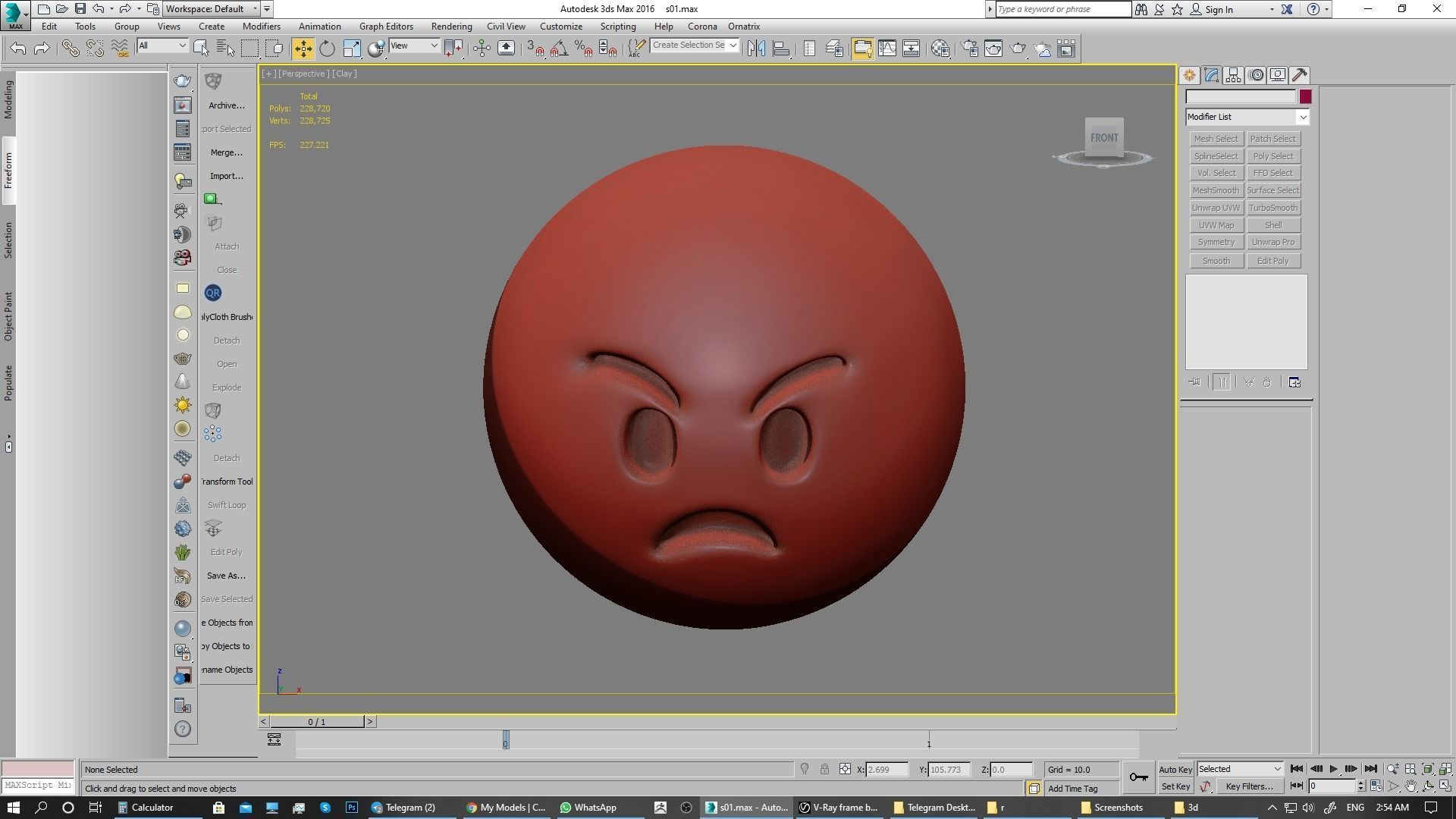Viewport: 1456px width, 819px height.
Task: Select the Select and Uniform Scale tool
Action: [351, 49]
